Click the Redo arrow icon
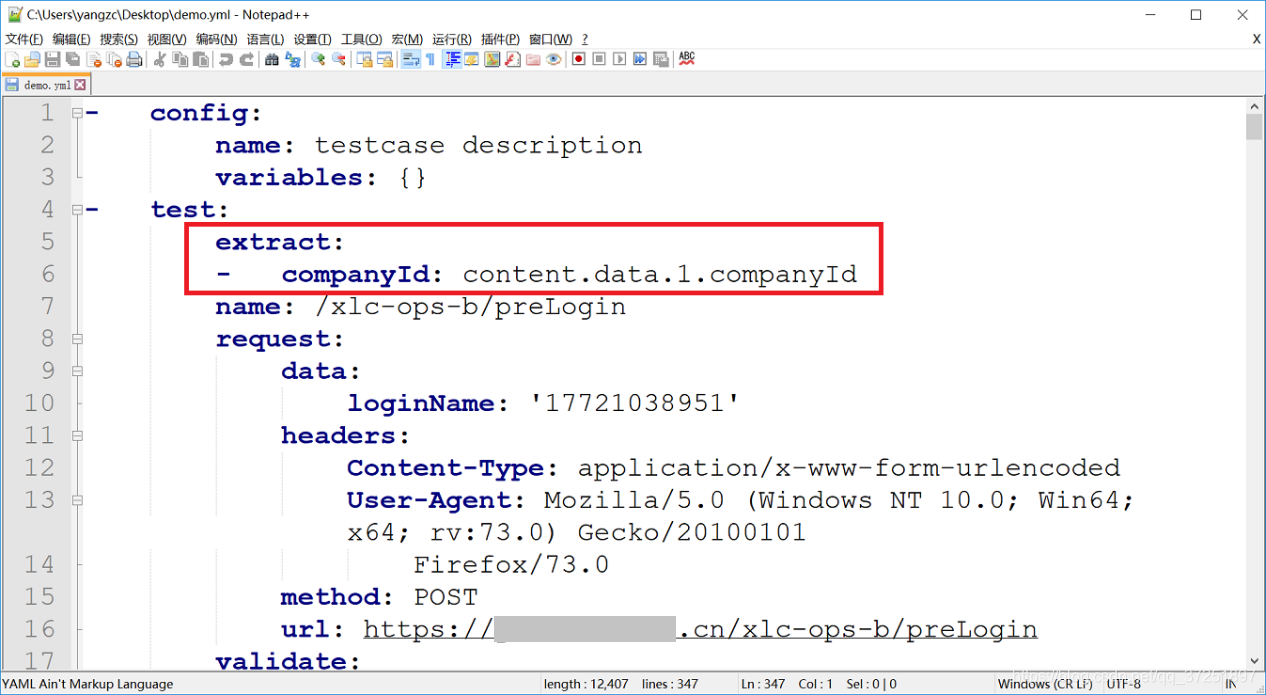The image size is (1266, 695). point(247,60)
